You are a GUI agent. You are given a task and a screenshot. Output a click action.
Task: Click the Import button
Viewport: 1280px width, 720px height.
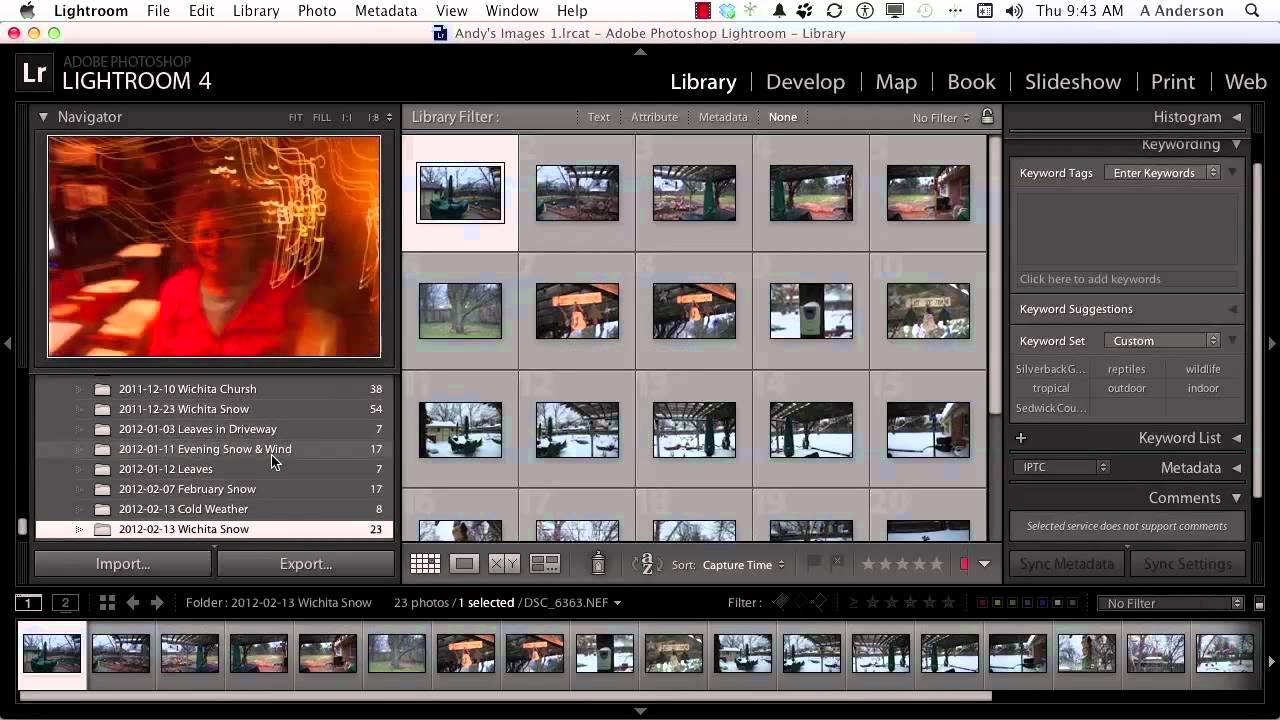point(122,563)
